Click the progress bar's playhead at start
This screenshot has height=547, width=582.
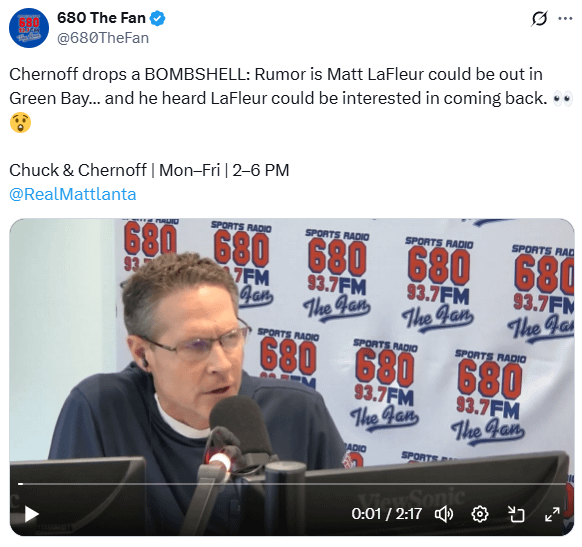pos(20,484)
